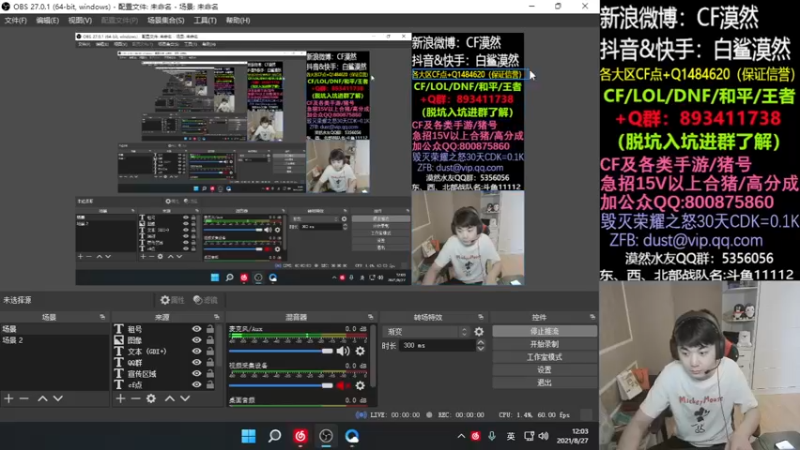
Task: Move the scene down in the Scenes list
Action: [x=58, y=398]
